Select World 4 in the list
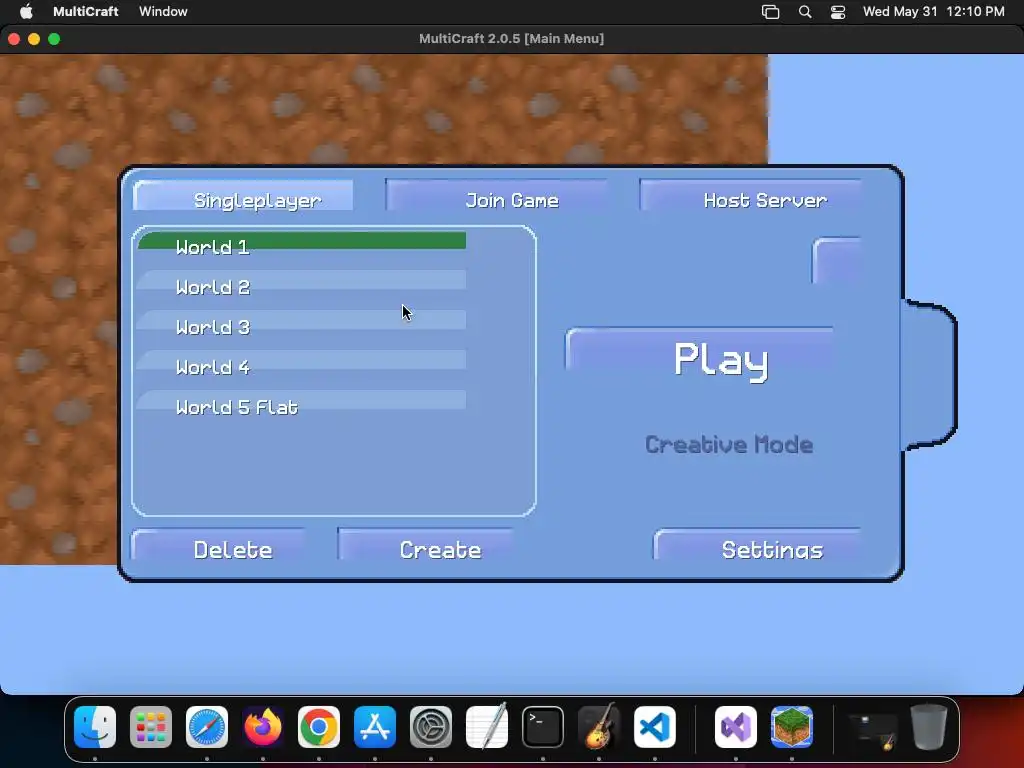The height and width of the screenshot is (768, 1024). point(302,360)
